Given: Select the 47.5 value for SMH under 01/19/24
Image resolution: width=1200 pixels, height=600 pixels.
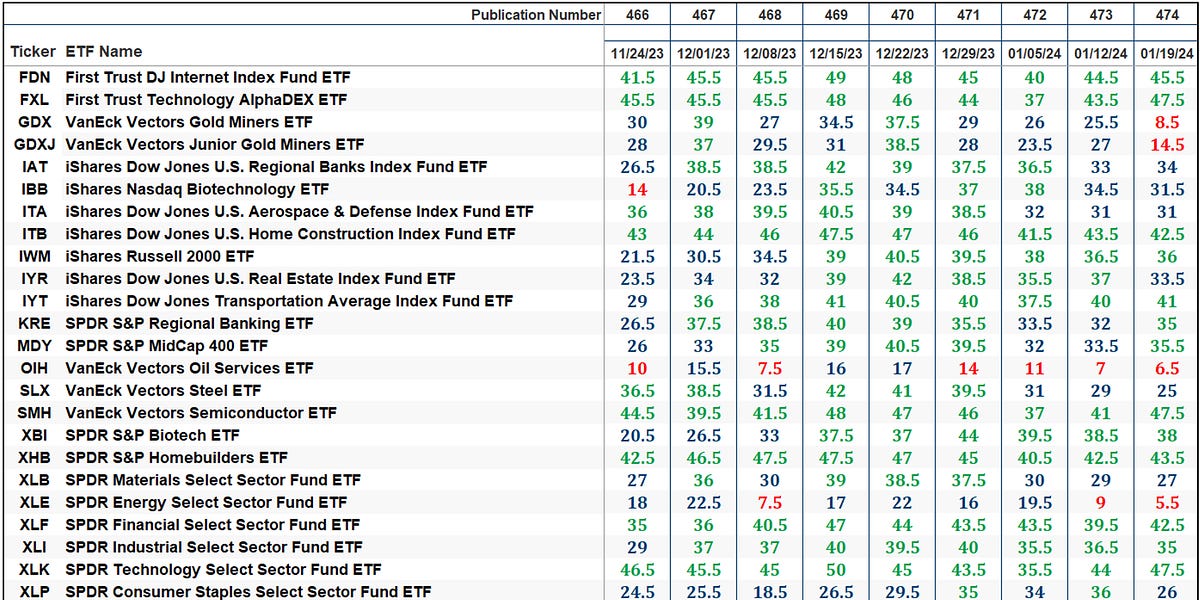Looking at the screenshot, I should [x=1167, y=413].
